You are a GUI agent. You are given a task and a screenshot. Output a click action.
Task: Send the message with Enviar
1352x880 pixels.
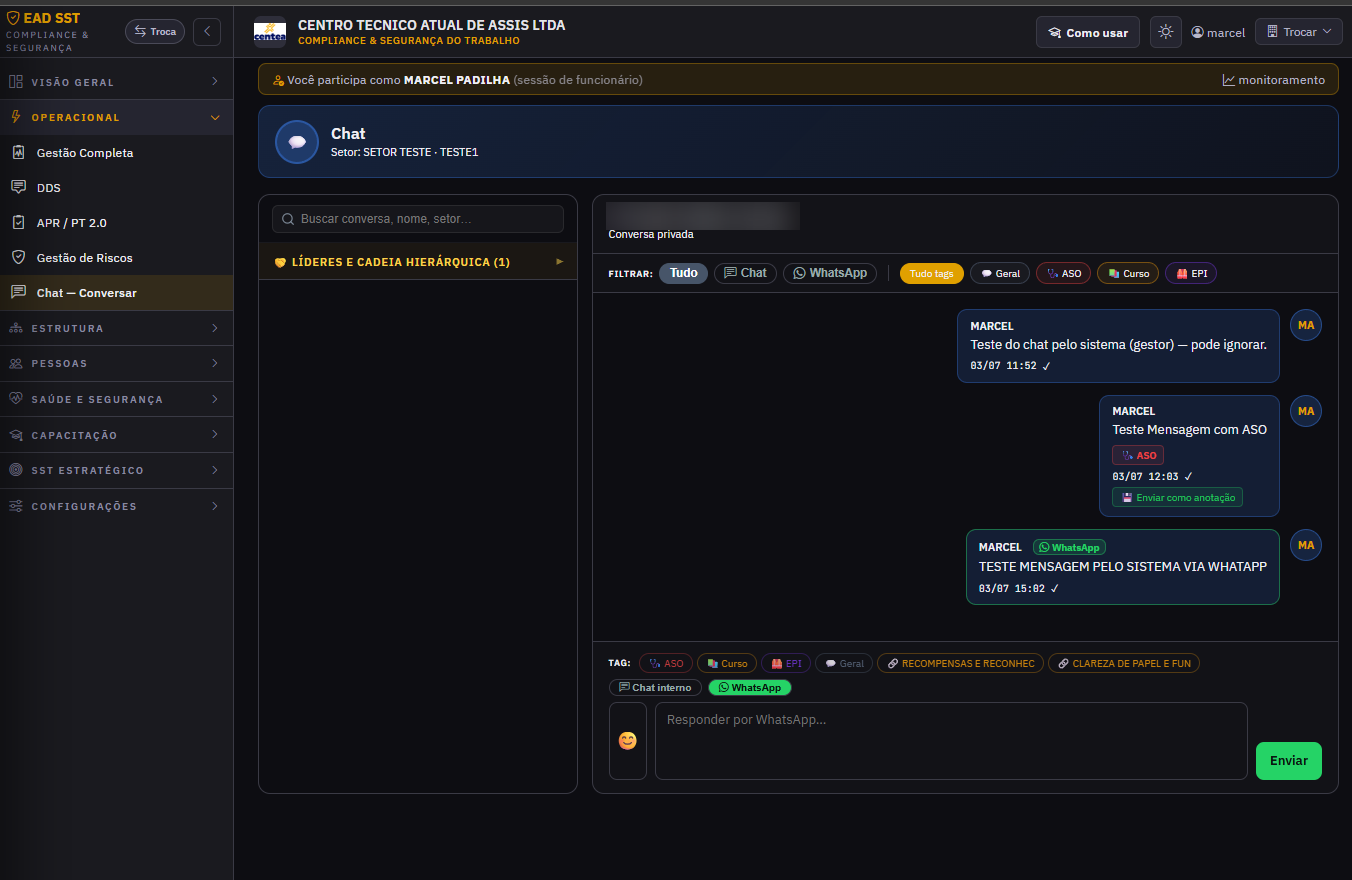coord(1289,761)
